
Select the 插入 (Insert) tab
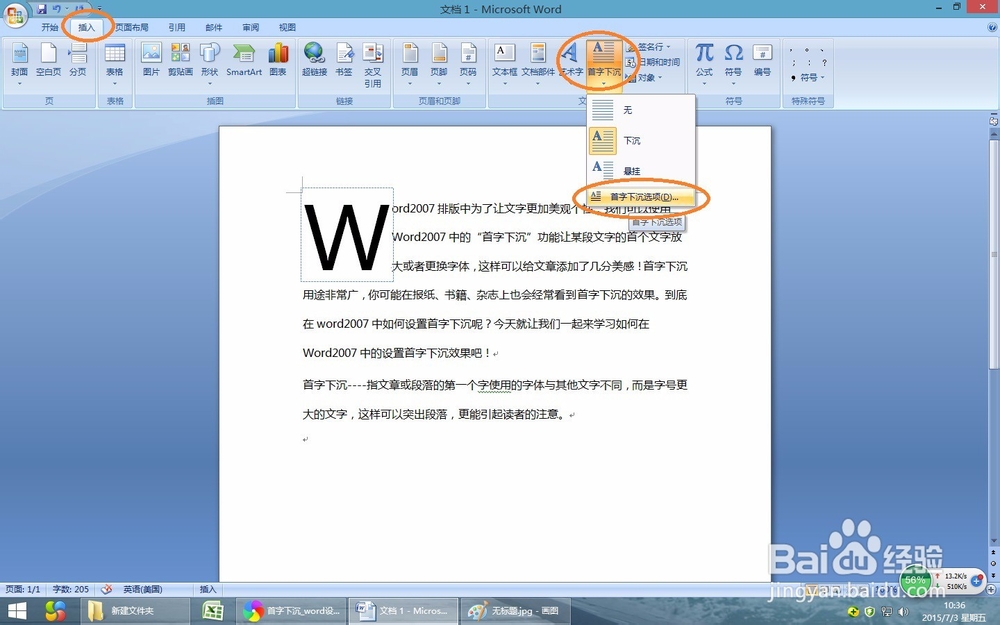pos(86,27)
